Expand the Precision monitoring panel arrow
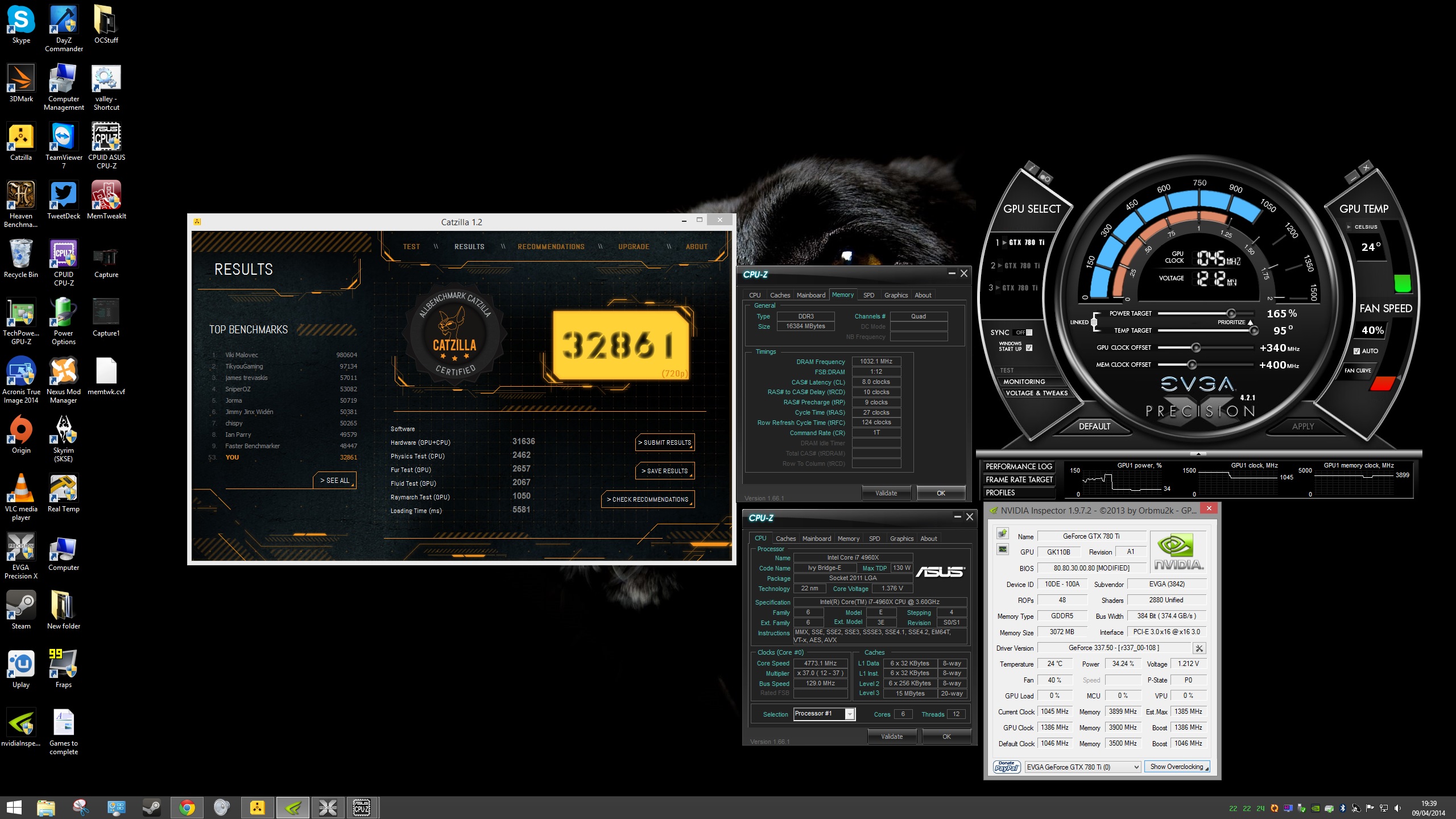Screen dimensions: 1456x819 click(x=1198, y=454)
